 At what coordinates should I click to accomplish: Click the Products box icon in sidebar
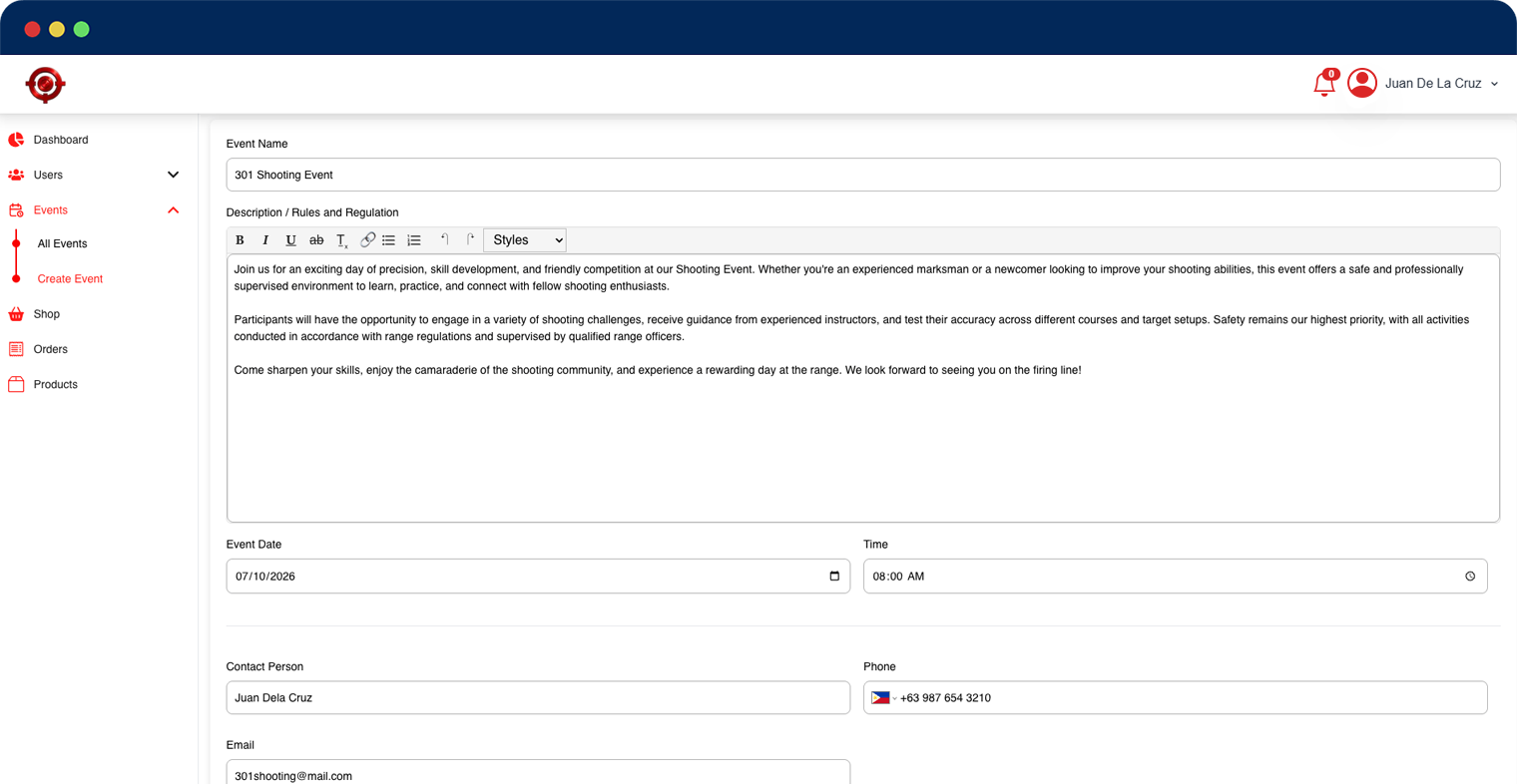click(x=16, y=384)
